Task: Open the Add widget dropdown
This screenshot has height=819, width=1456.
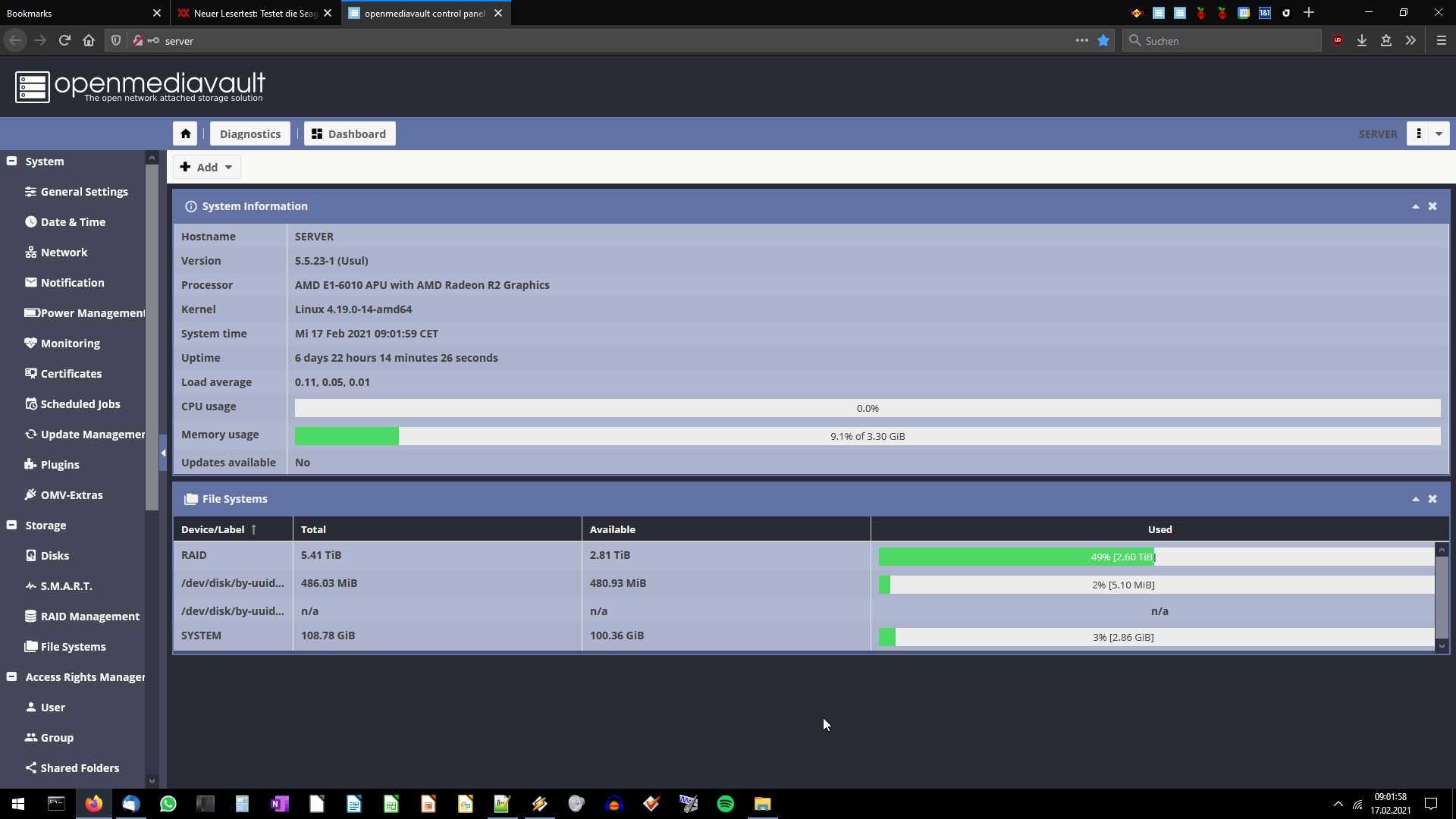Action: click(206, 167)
